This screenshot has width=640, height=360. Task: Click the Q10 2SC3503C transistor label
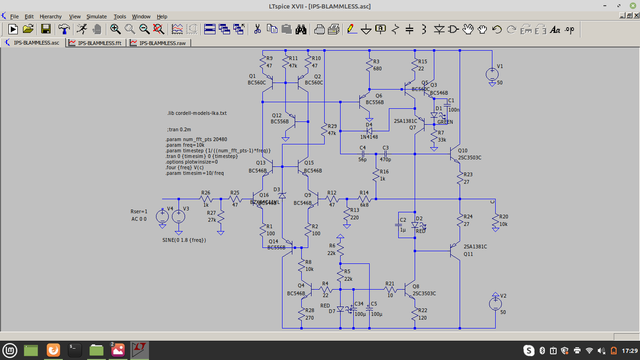(469, 154)
